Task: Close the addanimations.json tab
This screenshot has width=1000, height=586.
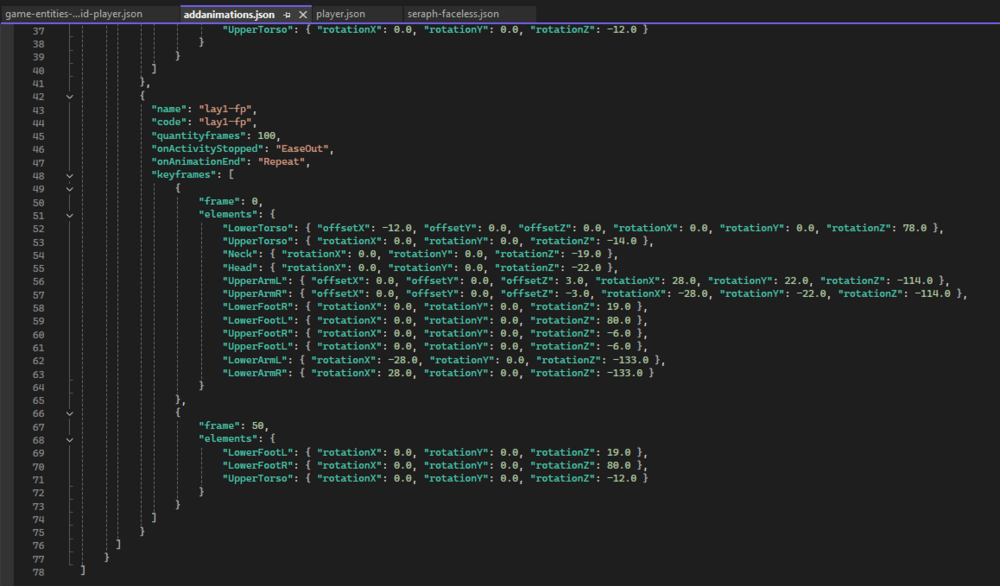Action: click(x=303, y=15)
